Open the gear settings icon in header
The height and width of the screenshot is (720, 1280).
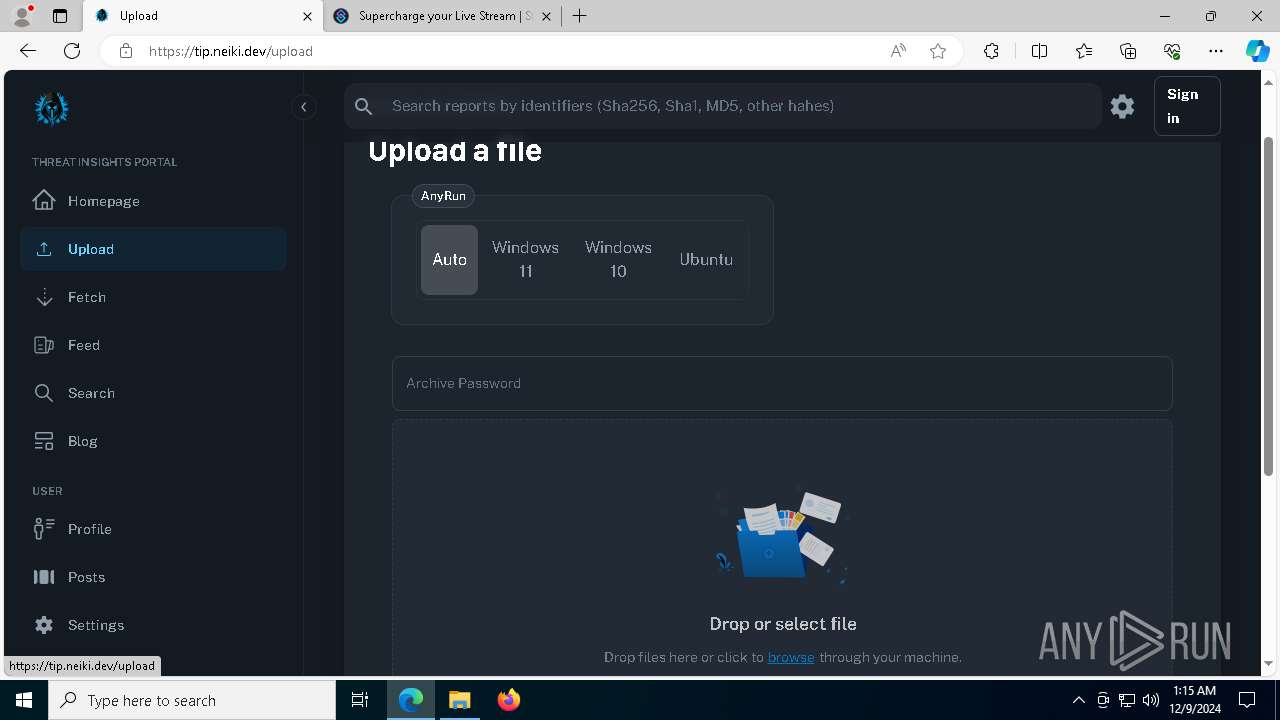(x=1122, y=106)
